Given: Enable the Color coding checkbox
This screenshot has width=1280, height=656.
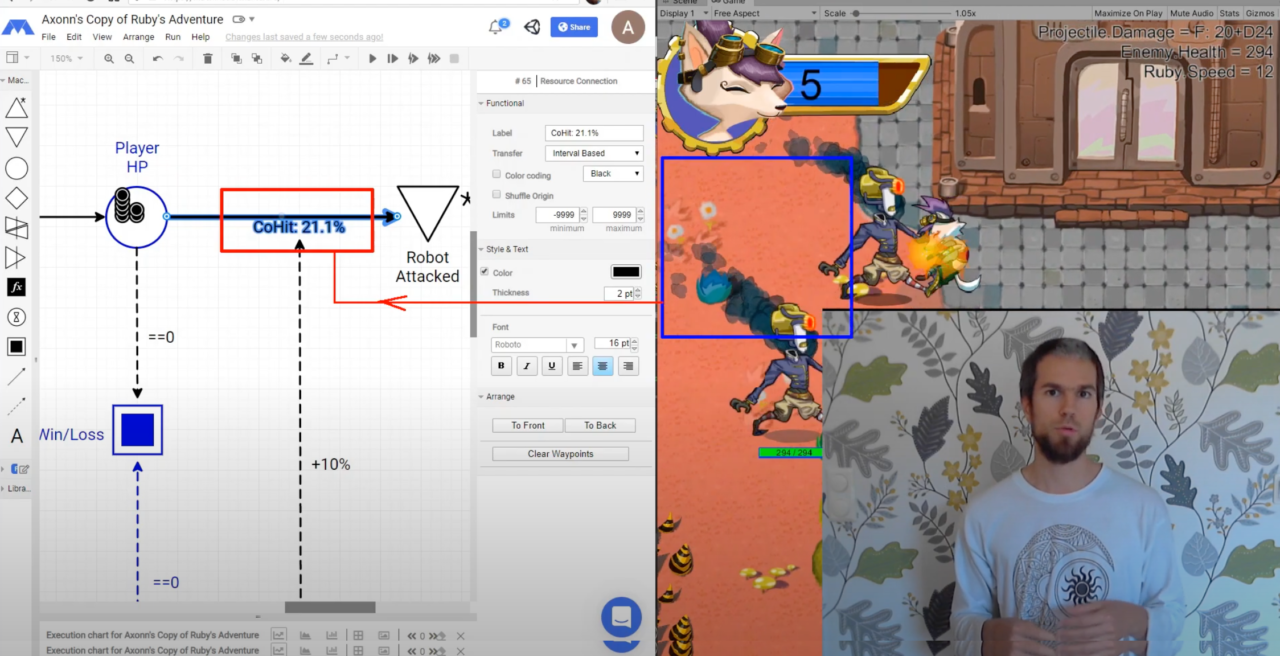Looking at the screenshot, I should click(x=497, y=175).
